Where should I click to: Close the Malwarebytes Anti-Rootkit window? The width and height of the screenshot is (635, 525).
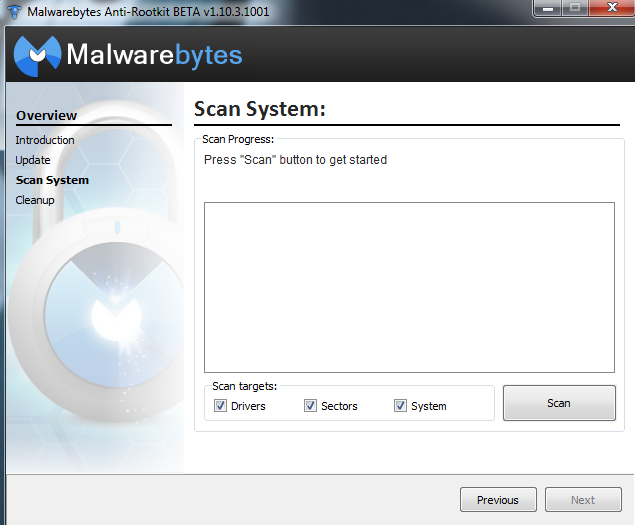coord(612,7)
